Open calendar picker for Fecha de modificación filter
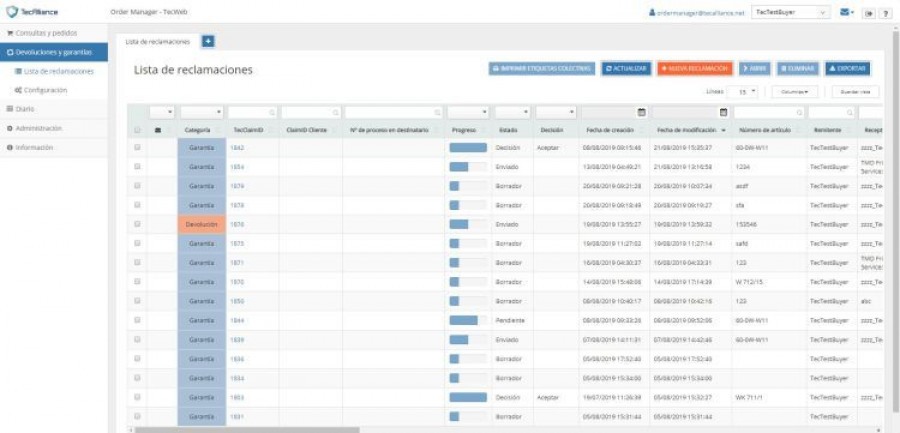 723,113
